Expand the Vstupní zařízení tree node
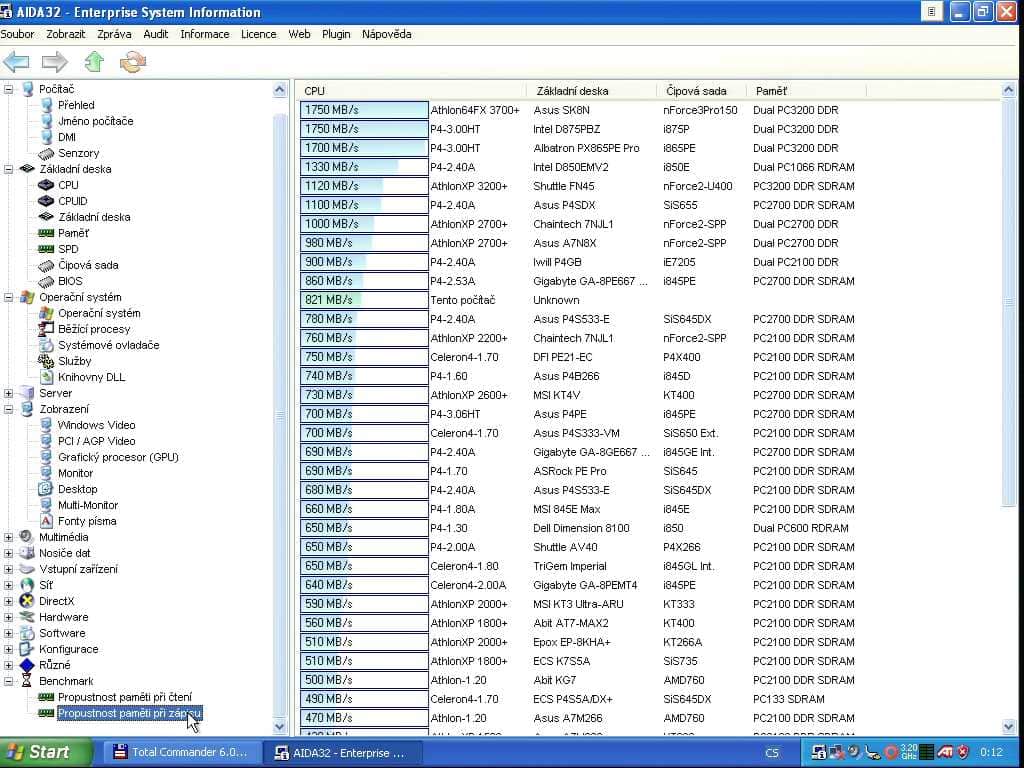Viewport: 1024px width, 768px height. pos(8,569)
